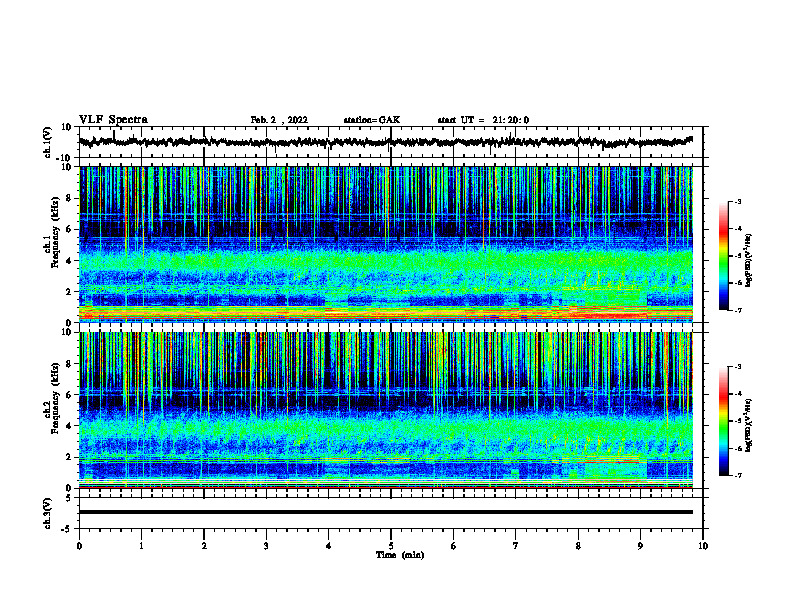Click the "-3" label on ch.1 color scale
This screenshot has width=792, height=612.
tap(738, 201)
